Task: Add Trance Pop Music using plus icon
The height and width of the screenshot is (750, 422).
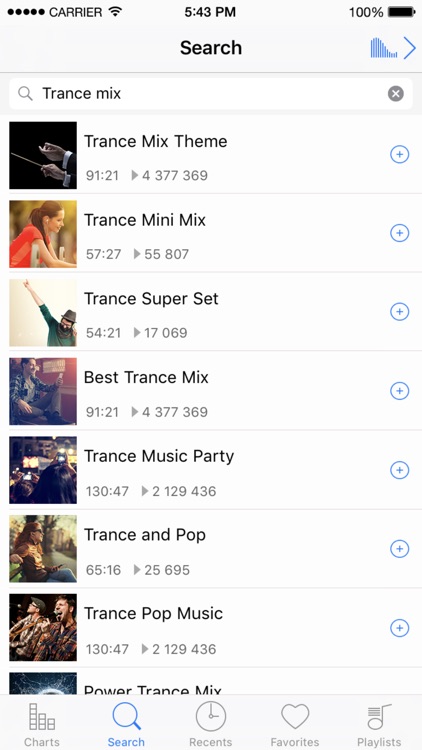Action: [x=400, y=628]
